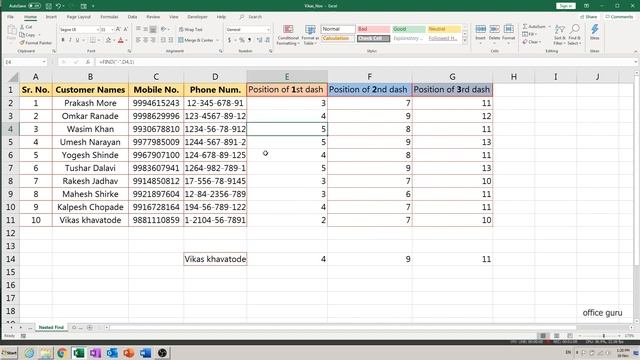Open the Data ribbon tab
Screen dimensions: 640x360
pyautogui.click(x=132, y=17)
